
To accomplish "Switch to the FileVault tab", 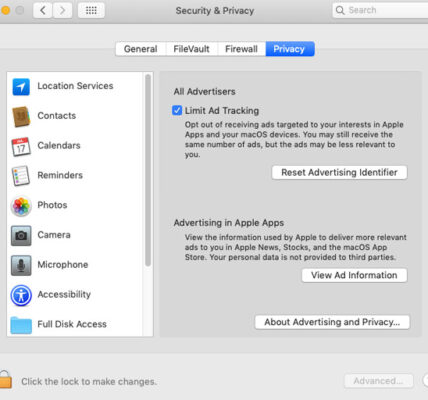I will pos(191,49).
